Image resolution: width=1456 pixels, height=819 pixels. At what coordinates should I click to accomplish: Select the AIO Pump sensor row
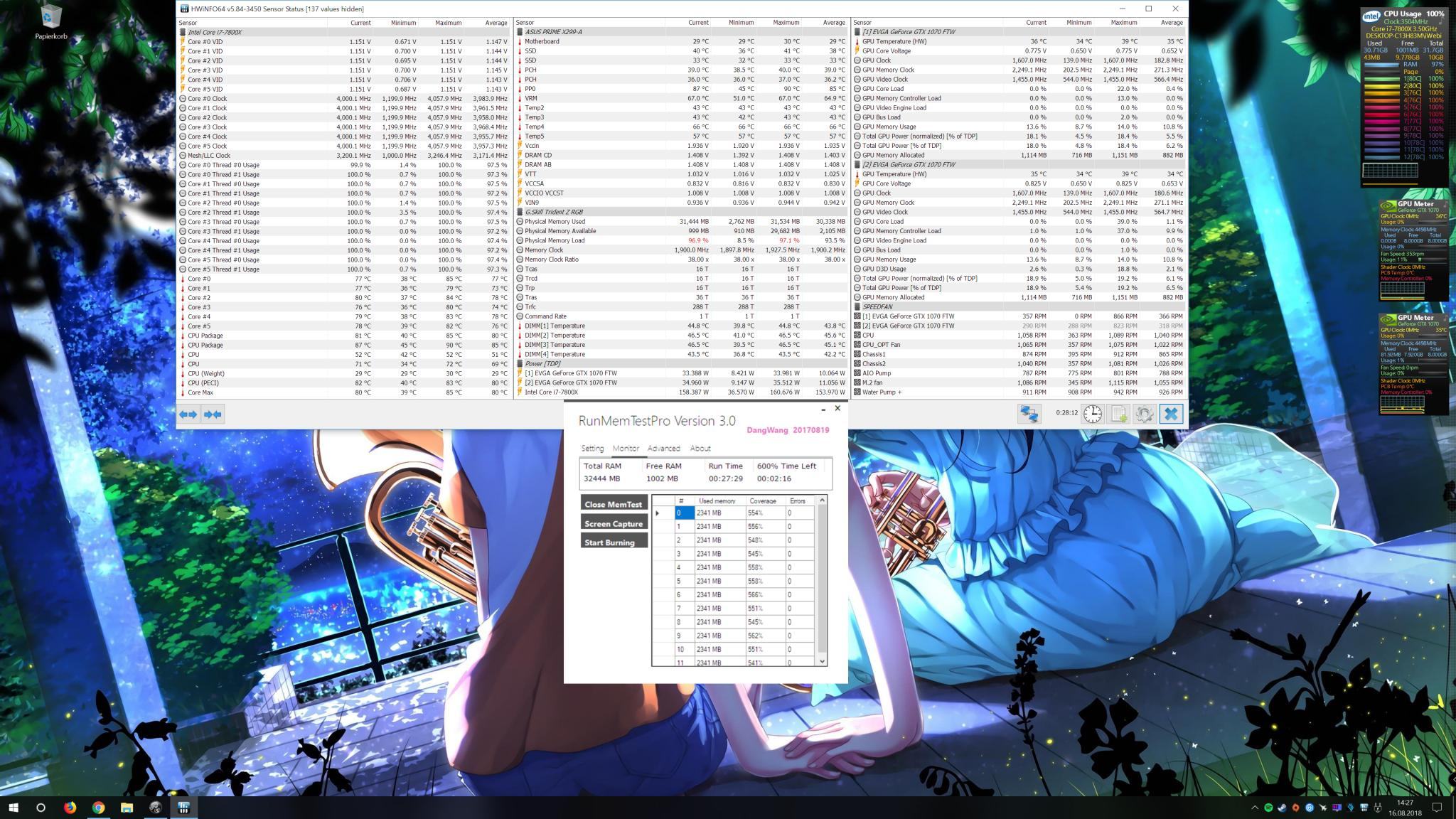[1019, 373]
